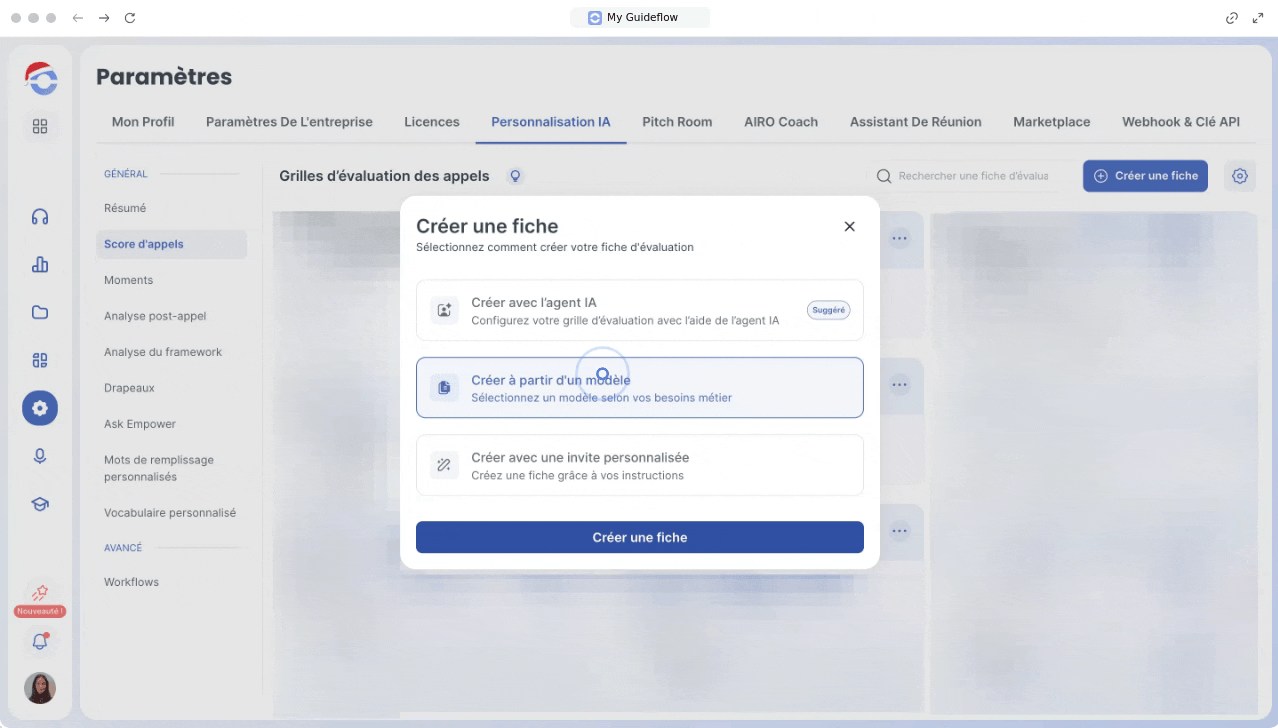Click the user profile avatar
1278x728 pixels.
pos(40,687)
